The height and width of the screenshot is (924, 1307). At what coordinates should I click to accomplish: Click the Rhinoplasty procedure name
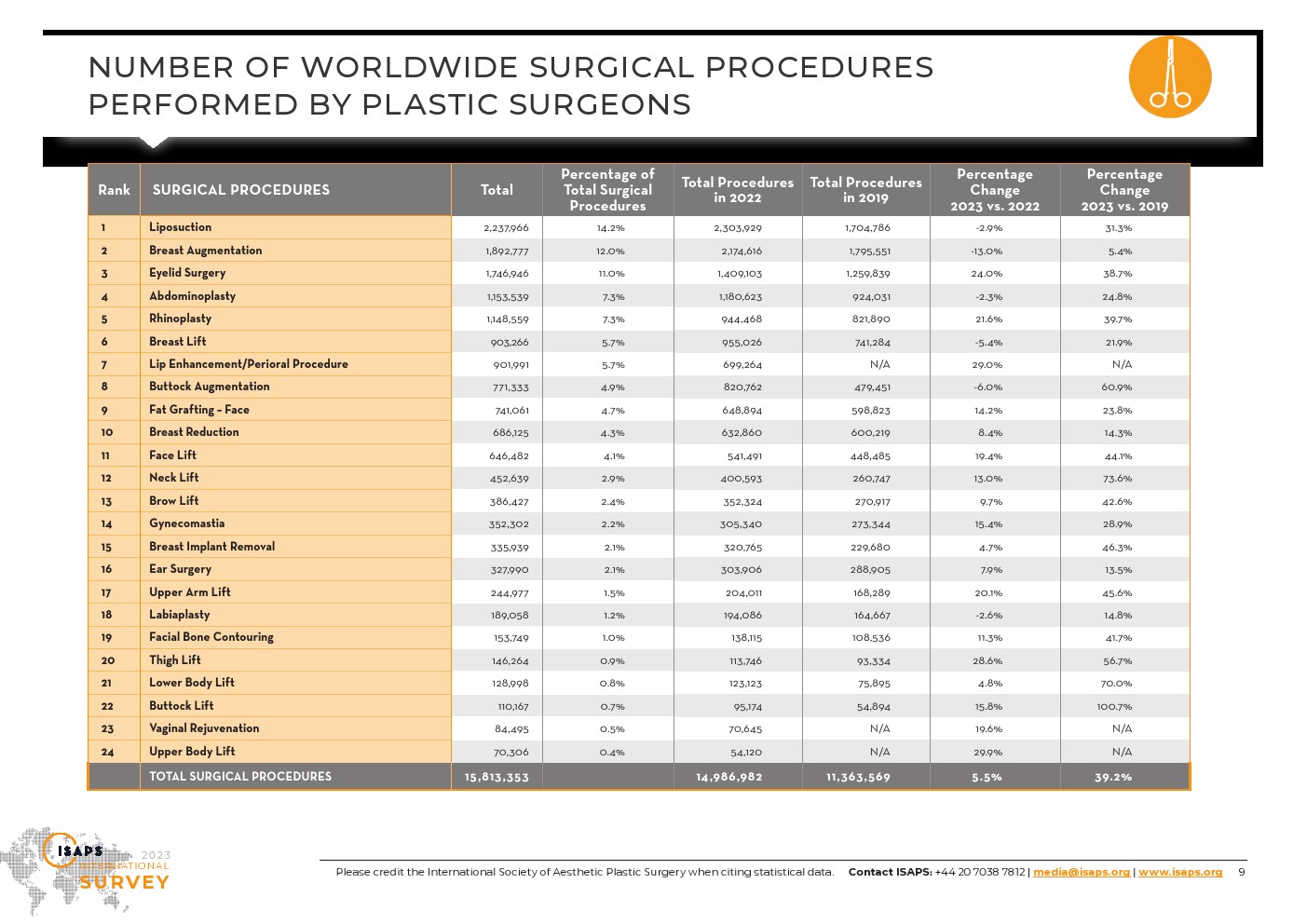(180, 319)
